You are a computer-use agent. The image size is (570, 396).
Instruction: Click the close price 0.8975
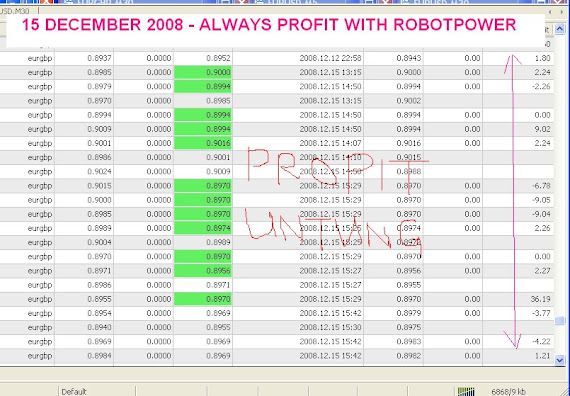coord(409,327)
